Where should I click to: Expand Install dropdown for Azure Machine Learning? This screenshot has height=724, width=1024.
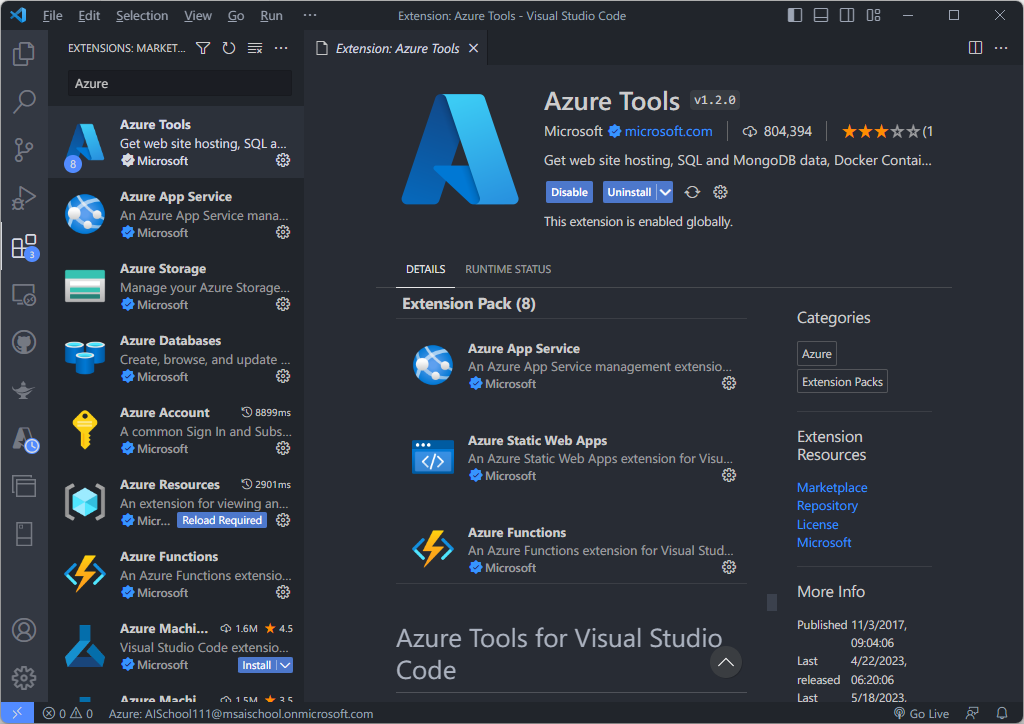point(285,665)
